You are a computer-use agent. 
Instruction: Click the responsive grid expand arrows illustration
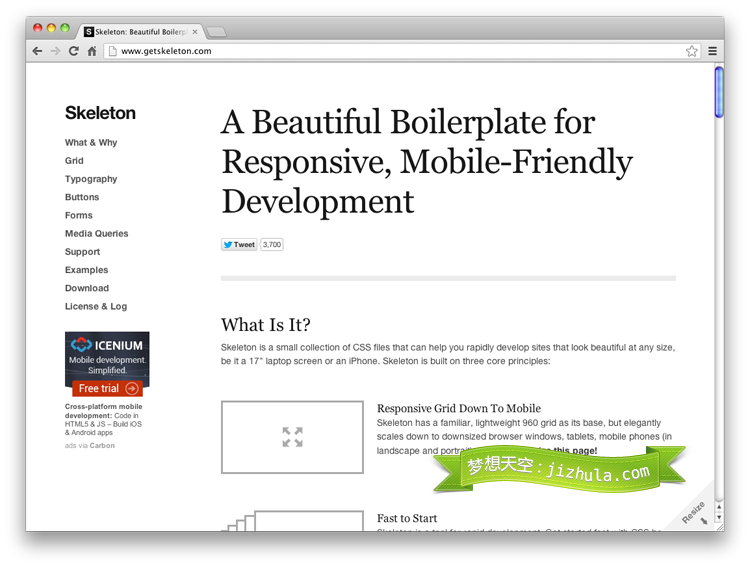(292, 437)
